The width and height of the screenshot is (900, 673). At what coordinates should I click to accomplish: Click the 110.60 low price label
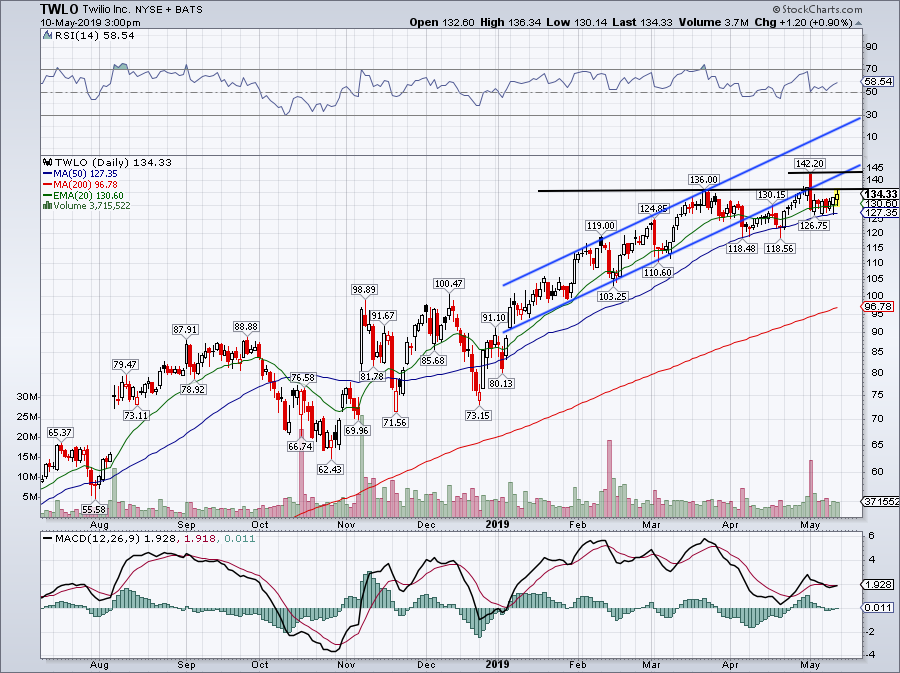[x=657, y=273]
